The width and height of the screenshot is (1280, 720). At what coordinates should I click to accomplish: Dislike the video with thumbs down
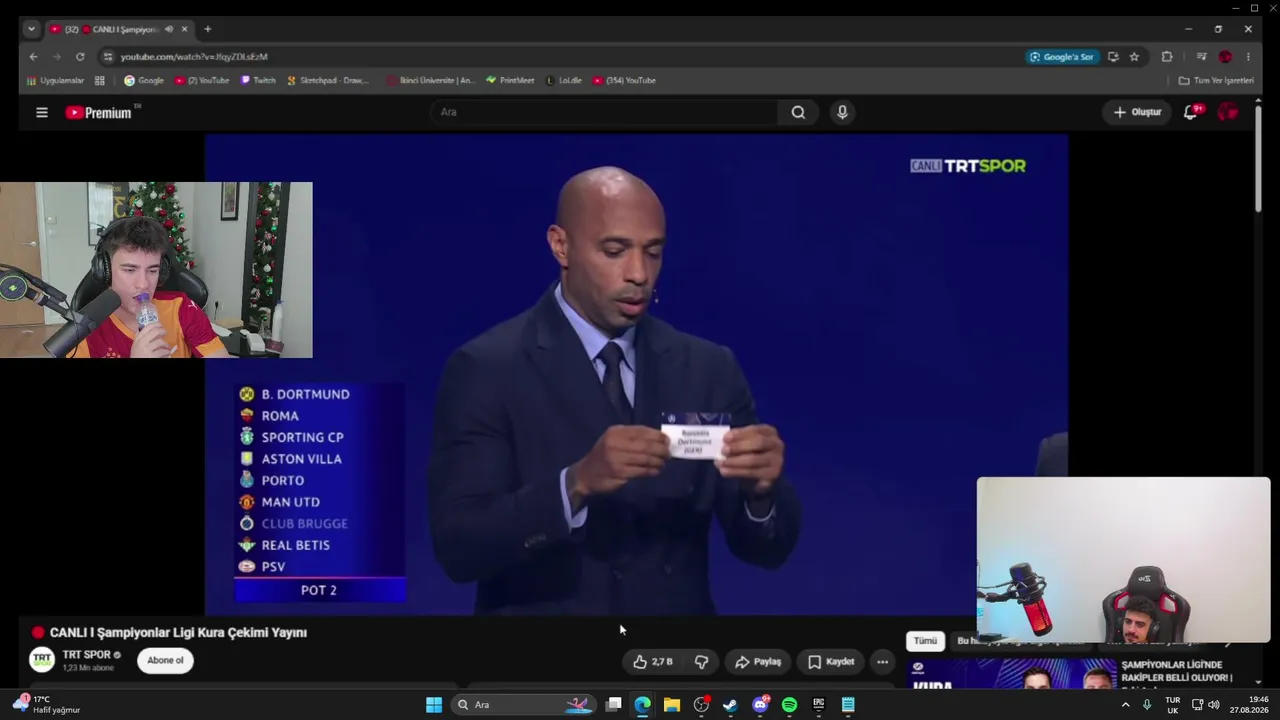[701, 662]
